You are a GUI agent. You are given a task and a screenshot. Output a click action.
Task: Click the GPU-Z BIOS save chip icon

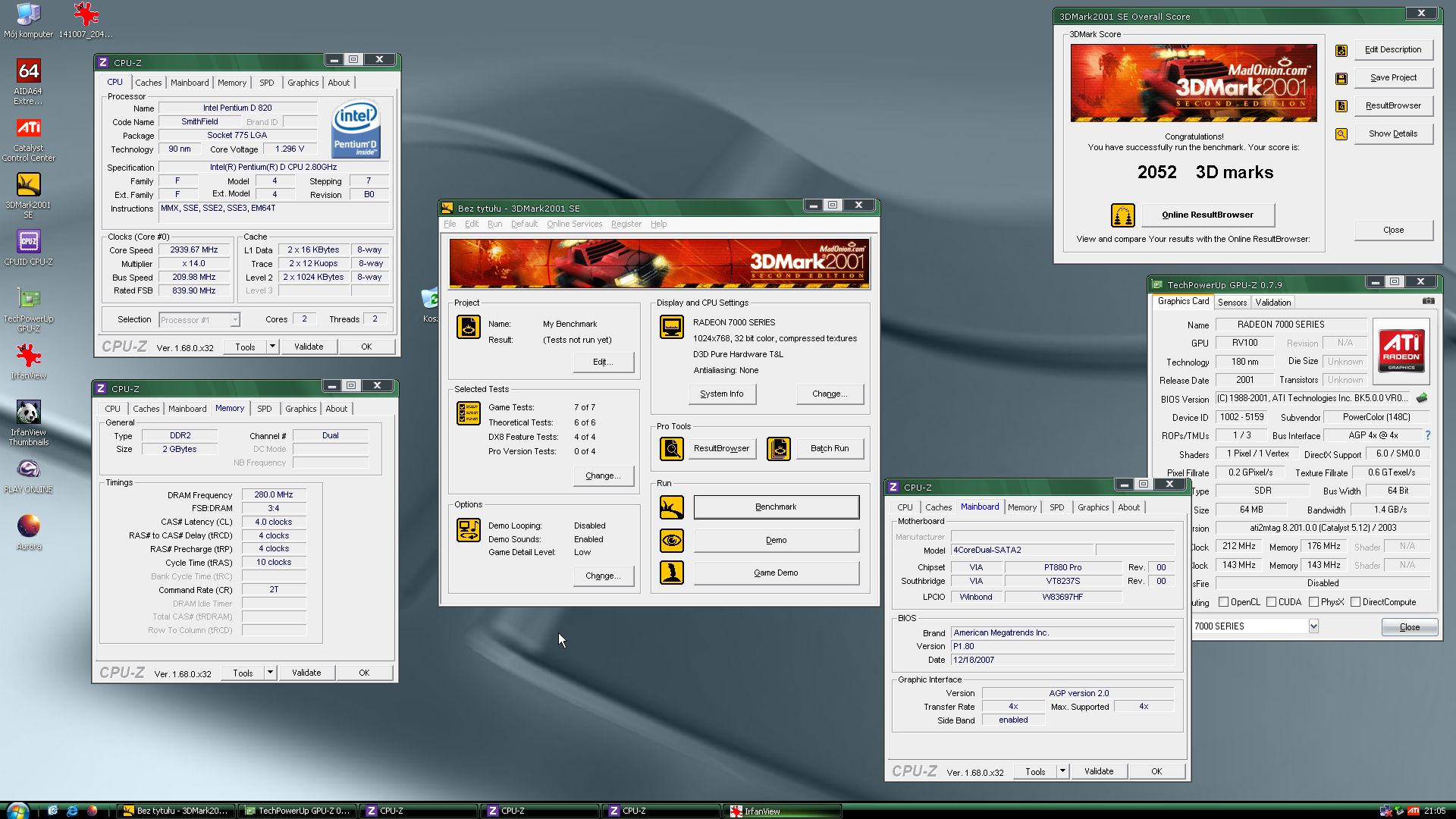pos(1421,398)
